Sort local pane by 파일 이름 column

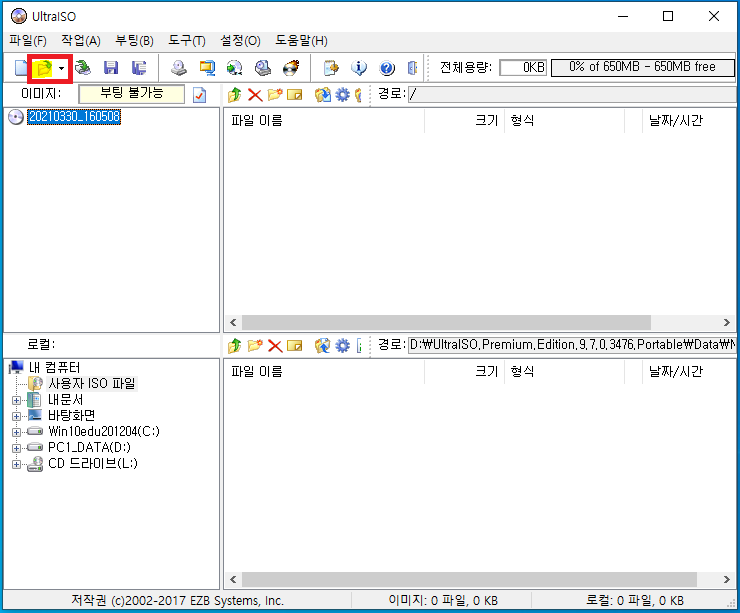tap(324, 372)
